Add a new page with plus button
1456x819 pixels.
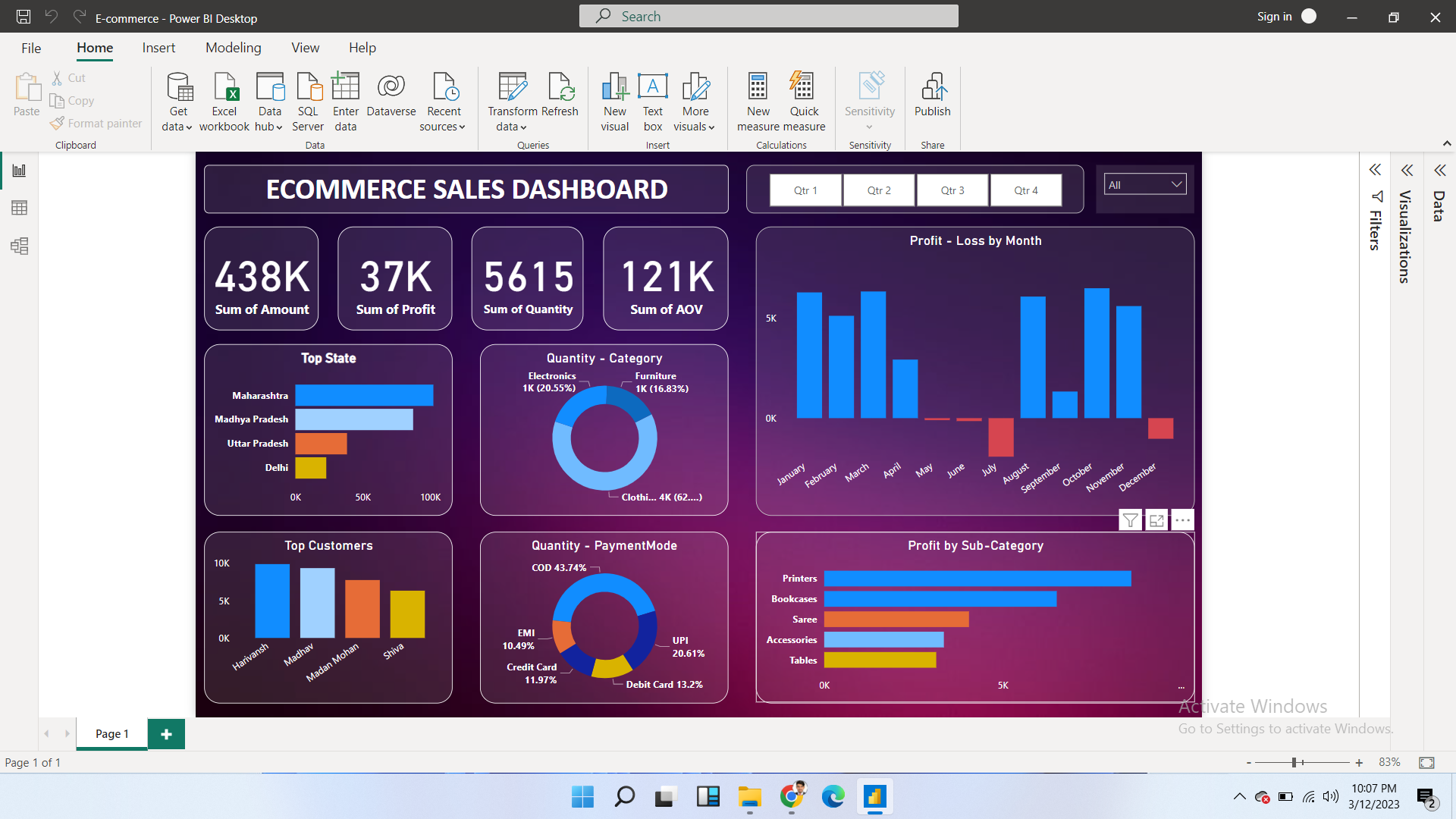[166, 733]
